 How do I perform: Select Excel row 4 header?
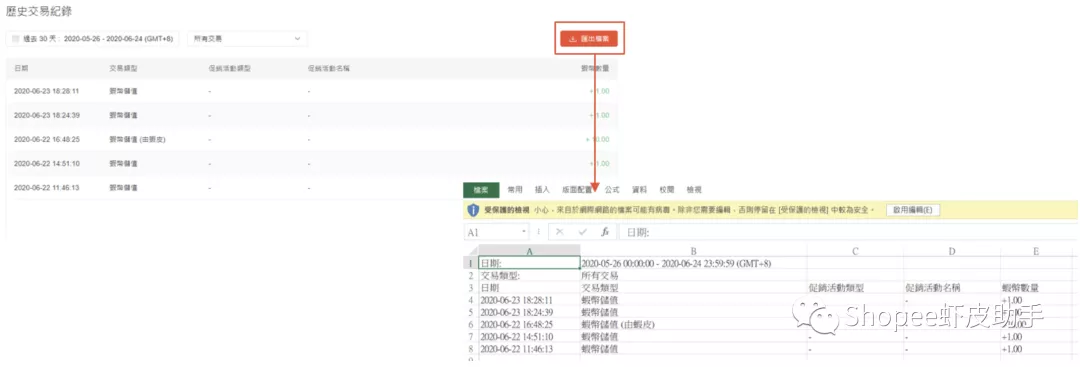click(x=470, y=300)
